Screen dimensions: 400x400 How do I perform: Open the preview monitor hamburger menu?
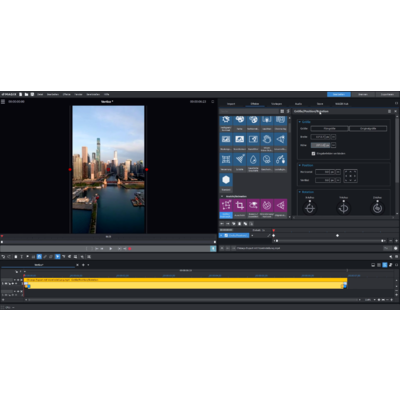click(x=3, y=101)
